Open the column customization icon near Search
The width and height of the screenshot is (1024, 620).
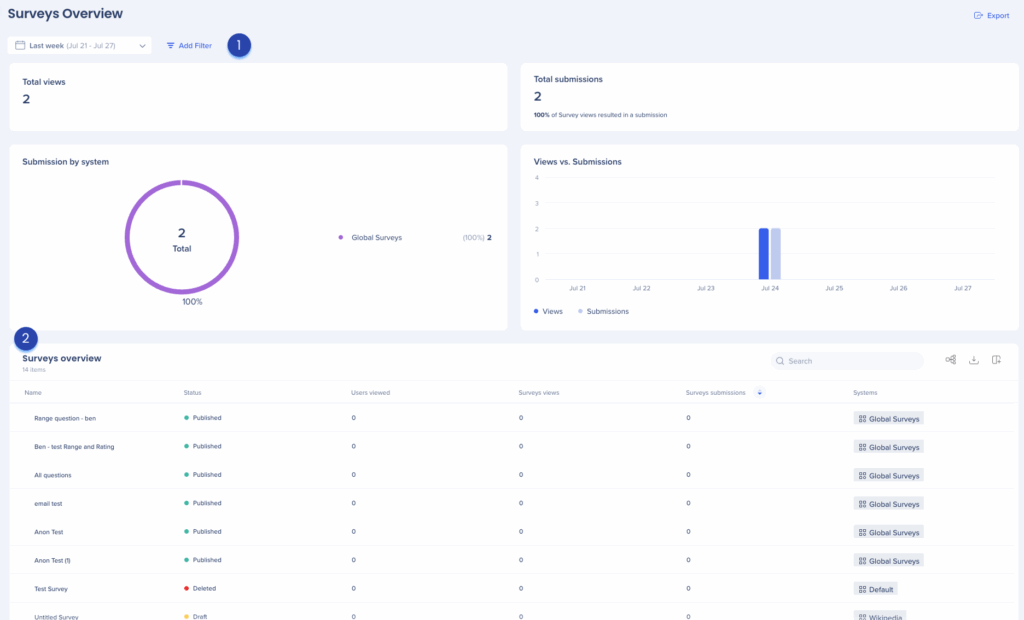click(996, 360)
